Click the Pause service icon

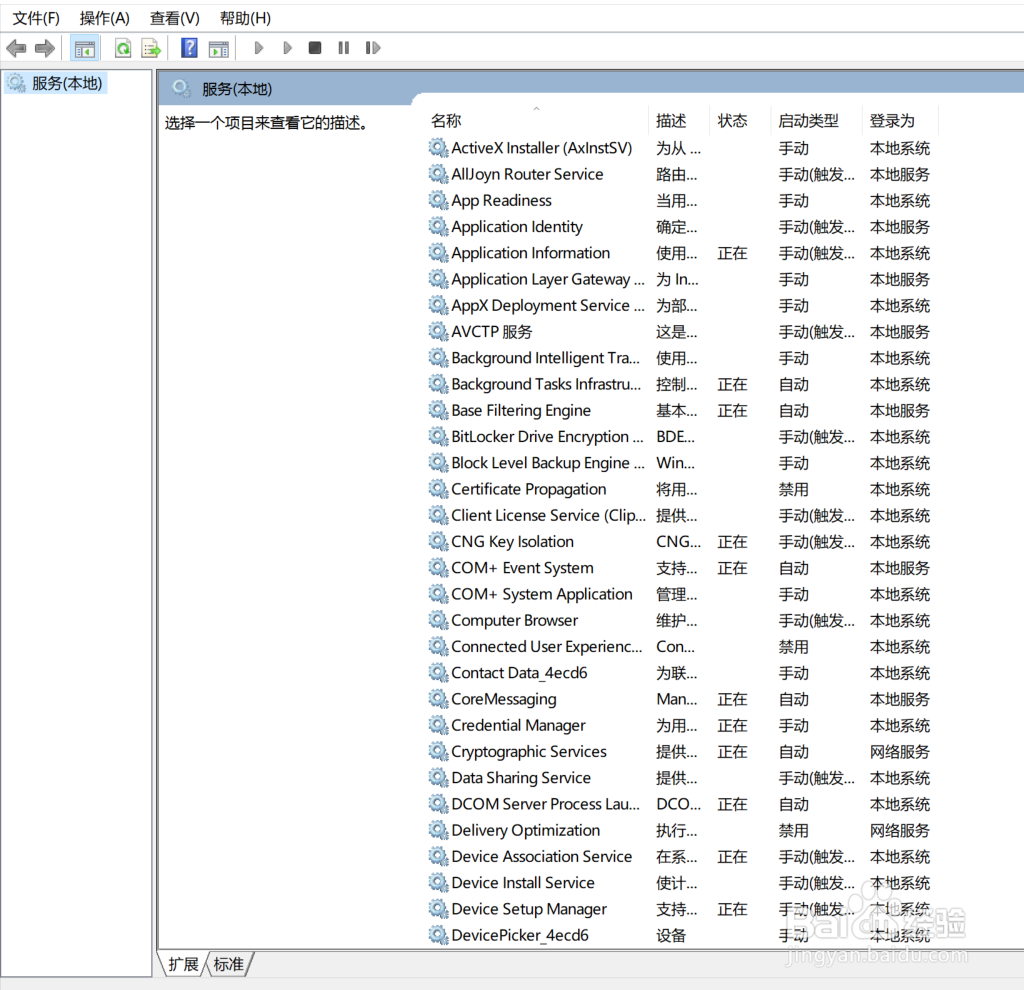pyautogui.click(x=344, y=48)
